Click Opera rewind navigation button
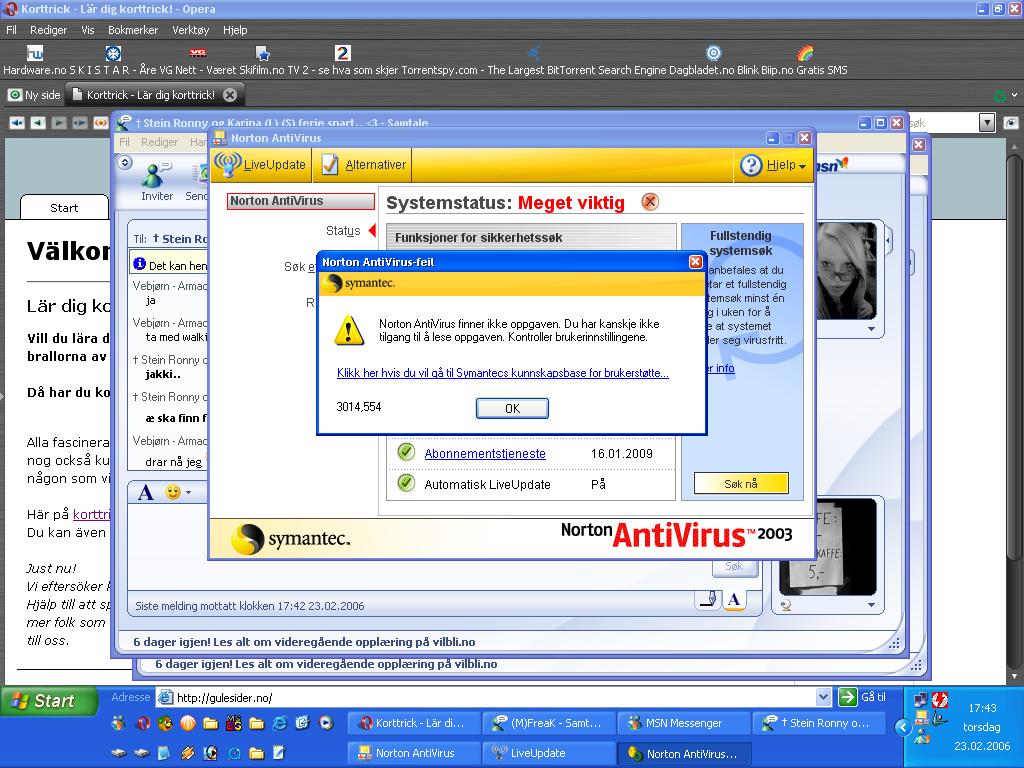1024x768 pixels. pos(17,123)
